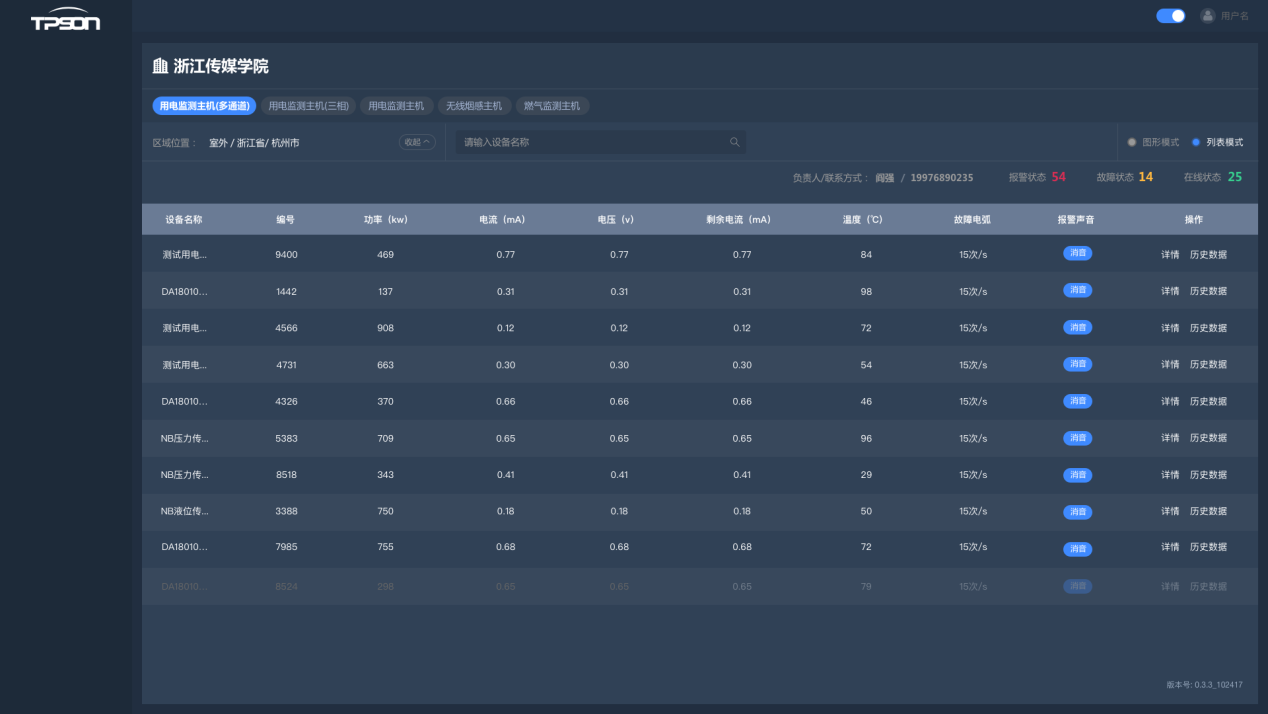Open 历史数据 for device 7985
The width and height of the screenshot is (1268, 714).
click(x=1208, y=547)
